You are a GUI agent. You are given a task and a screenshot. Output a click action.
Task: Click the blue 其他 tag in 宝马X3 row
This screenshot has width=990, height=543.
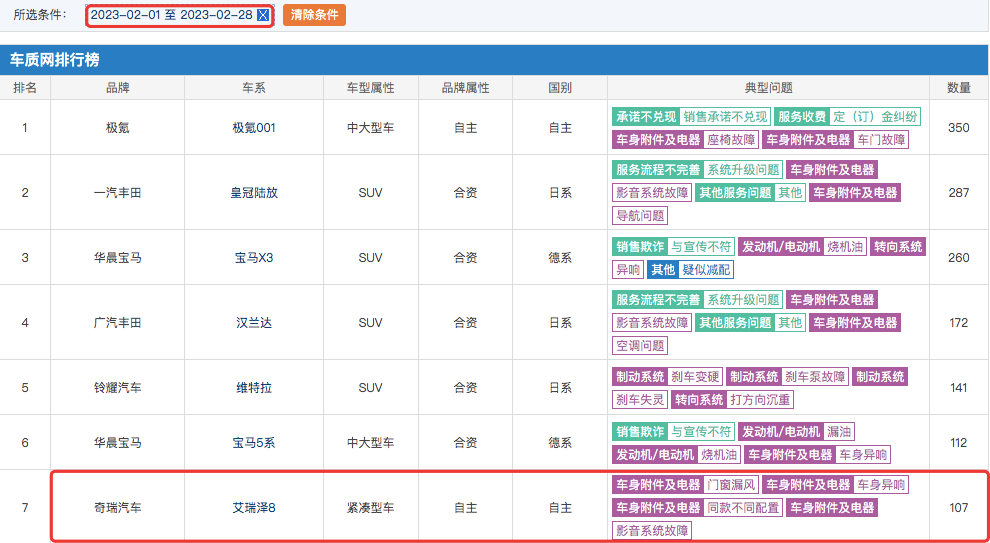coord(663,270)
